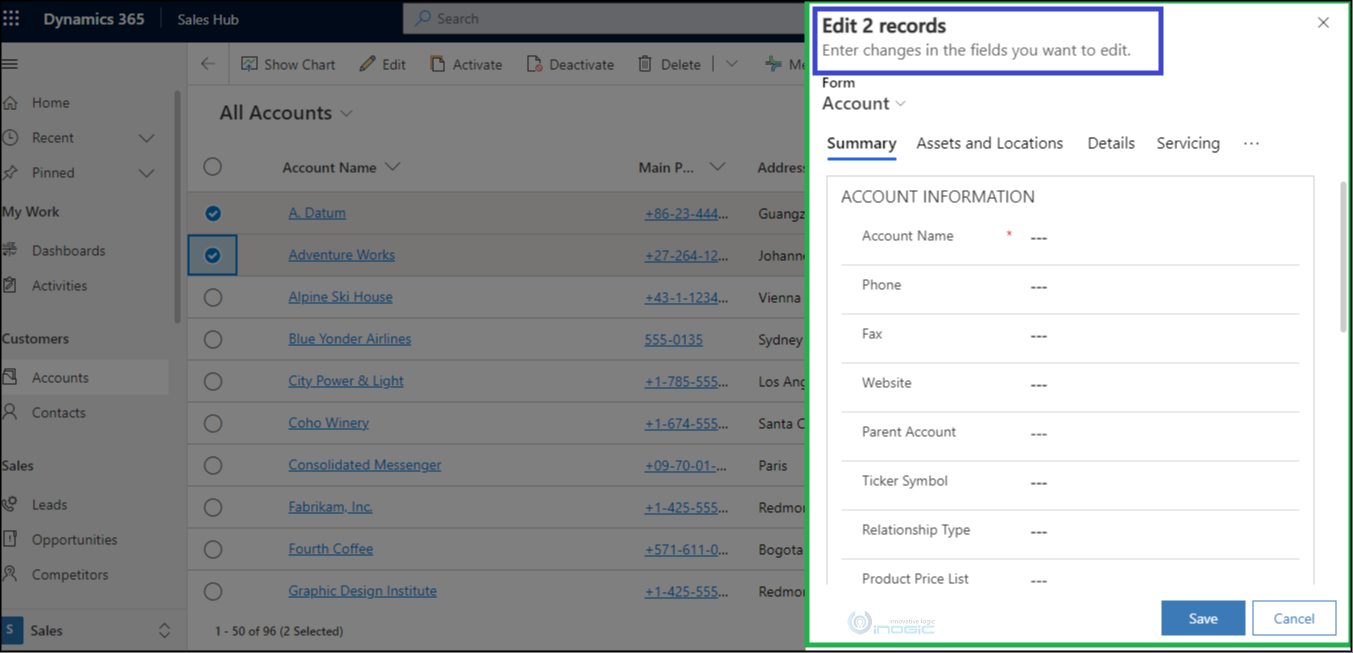Click the Accounts icon in sidebar
Image resolution: width=1353 pixels, height=653 pixels.
click(x=10, y=377)
